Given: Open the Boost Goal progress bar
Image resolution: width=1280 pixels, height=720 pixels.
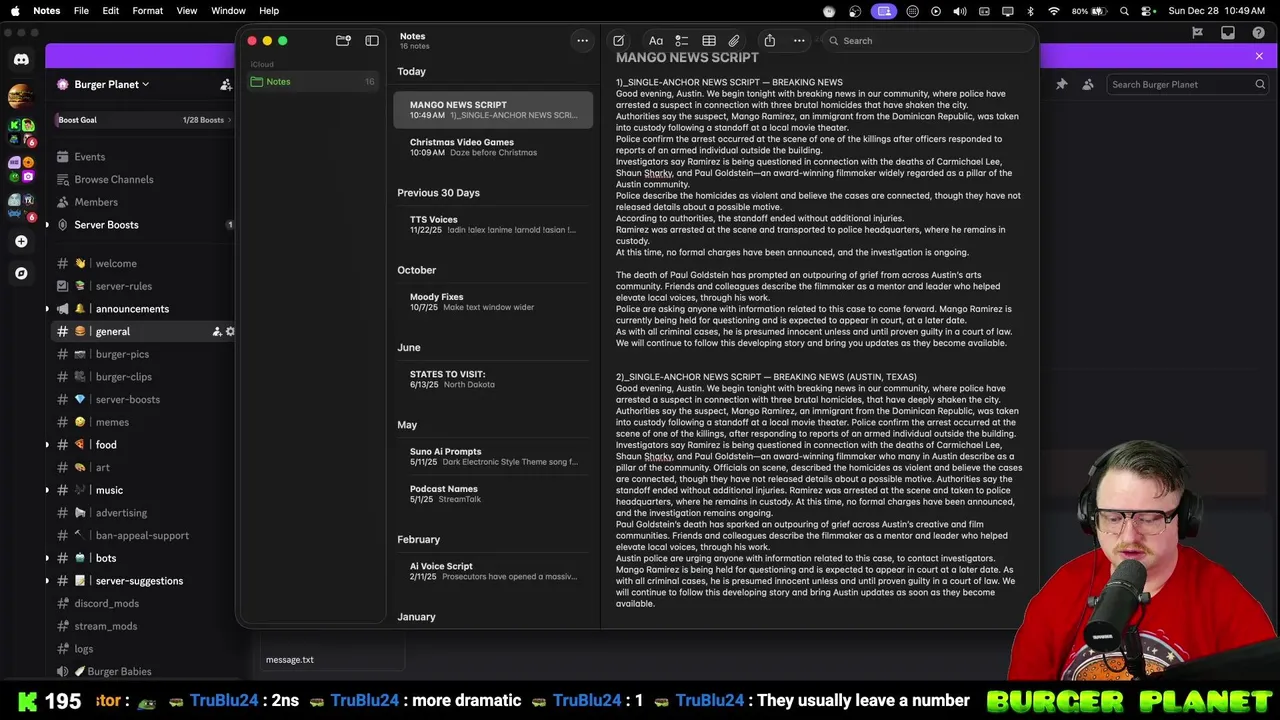Looking at the screenshot, I should click(x=143, y=120).
